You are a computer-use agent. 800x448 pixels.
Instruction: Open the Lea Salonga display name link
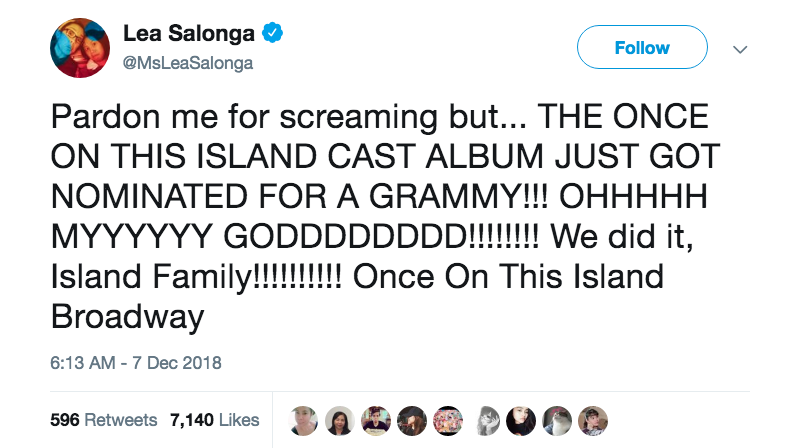(189, 34)
